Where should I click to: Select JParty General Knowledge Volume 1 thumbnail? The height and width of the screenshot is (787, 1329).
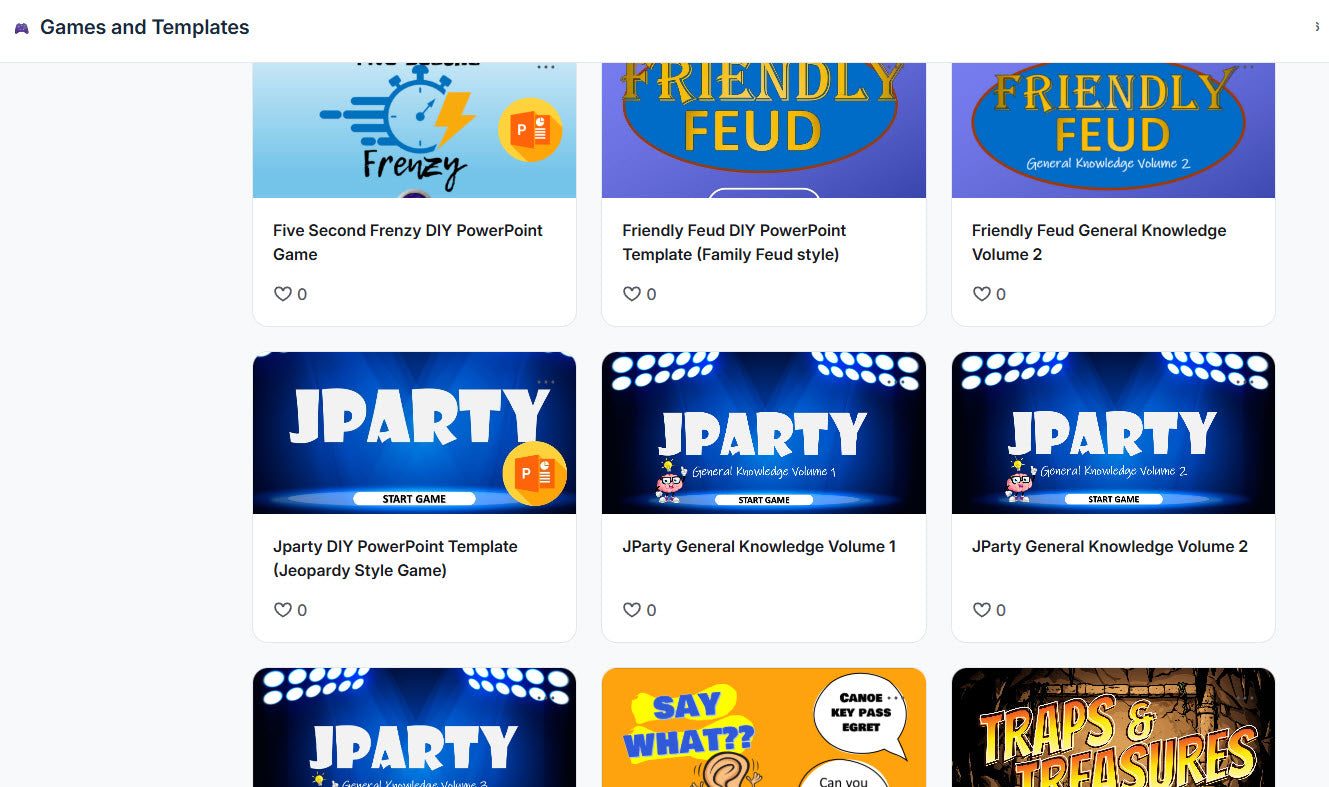(x=764, y=433)
